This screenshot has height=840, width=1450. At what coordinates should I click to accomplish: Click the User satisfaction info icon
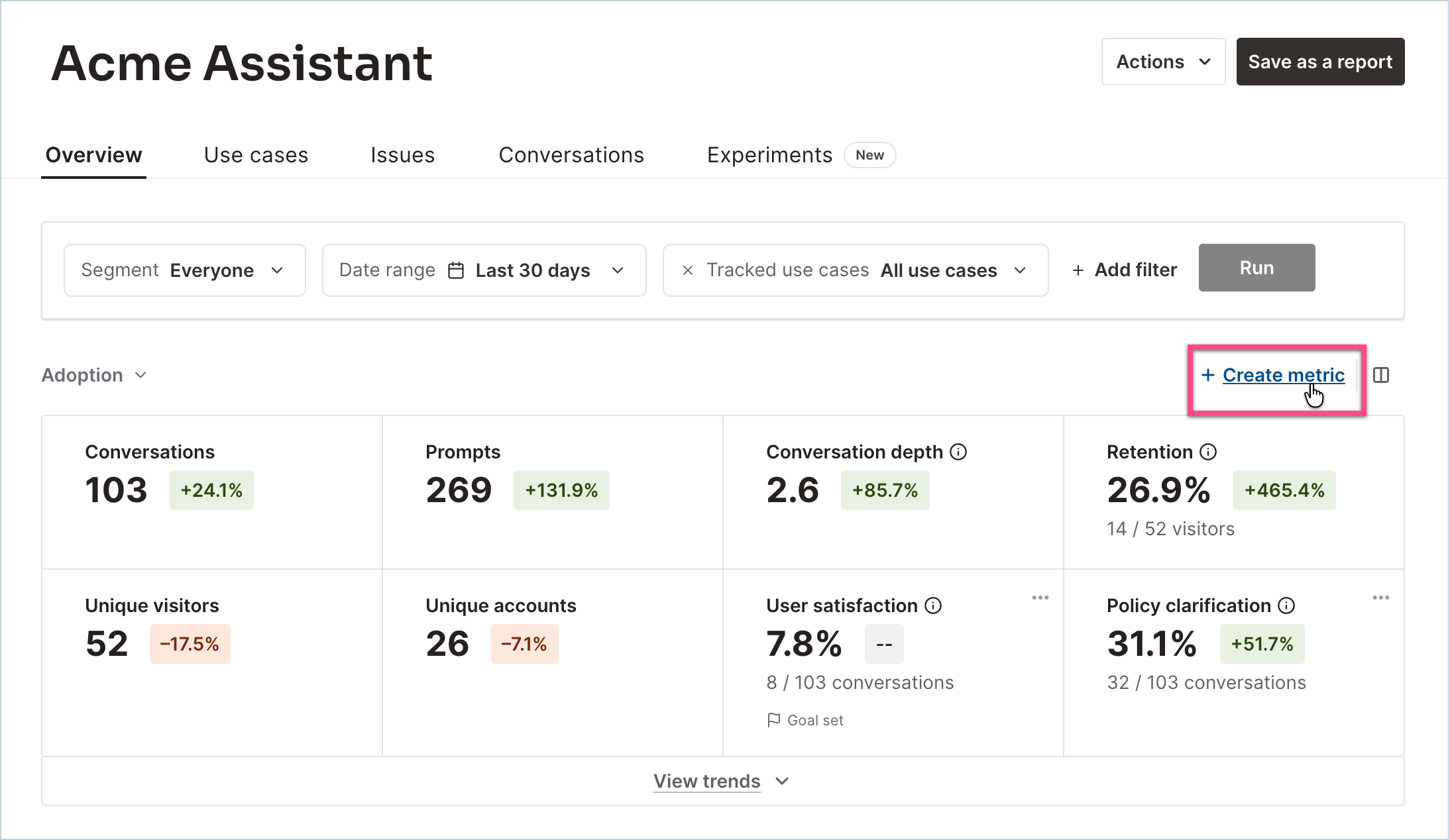click(x=933, y=605)
